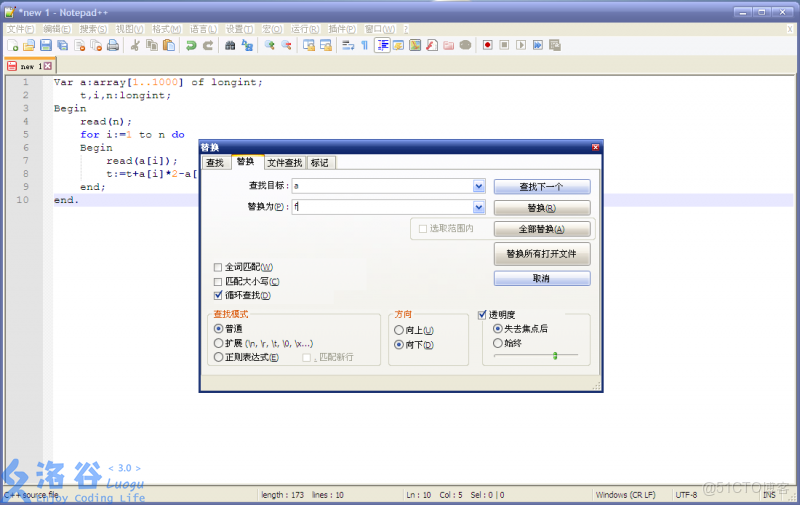The image size is (800, 505).
Task: Adjust the transparency slider handle
Action: [555, 356]
